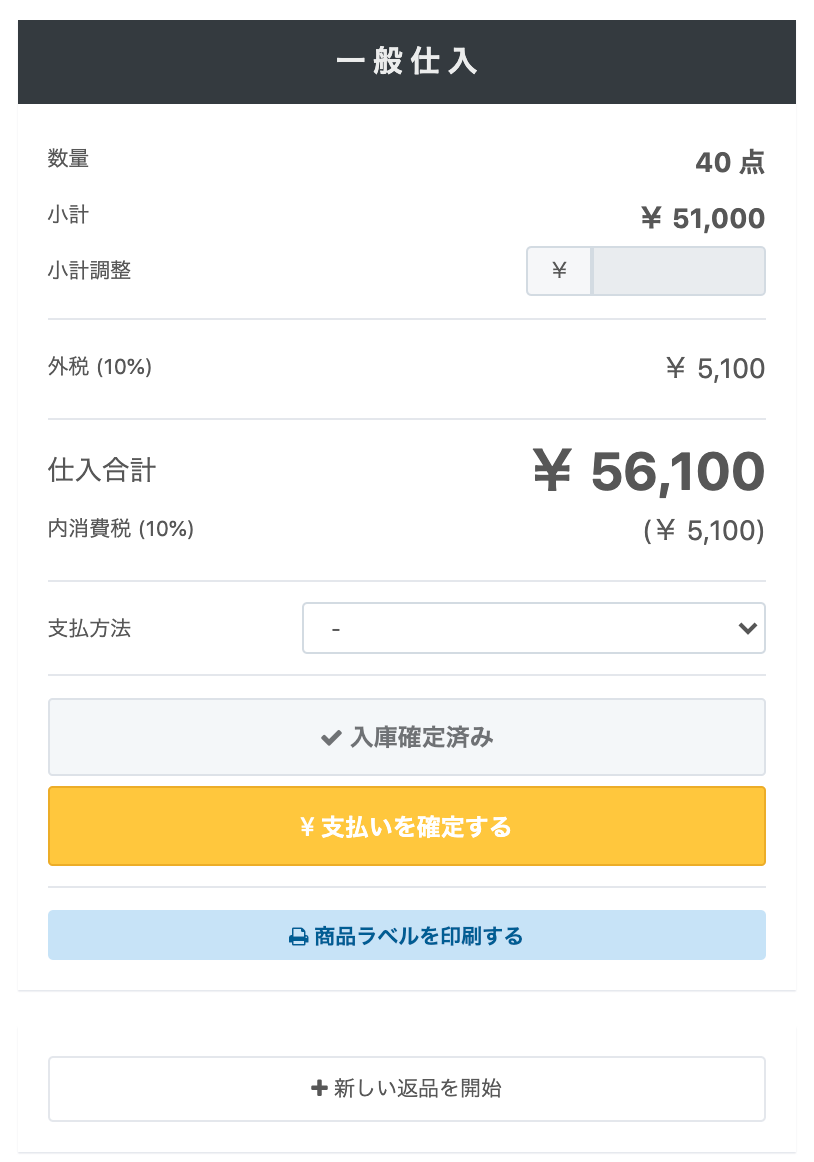
Task: Click the 外税 (10%) amount ¥ 5,100
Action: click(x=715, y=368)
